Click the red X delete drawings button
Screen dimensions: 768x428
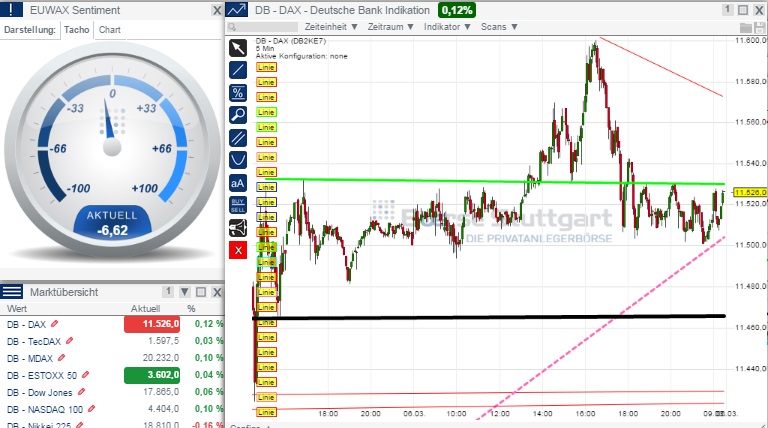pyautogui.click(x=238, y=250)
